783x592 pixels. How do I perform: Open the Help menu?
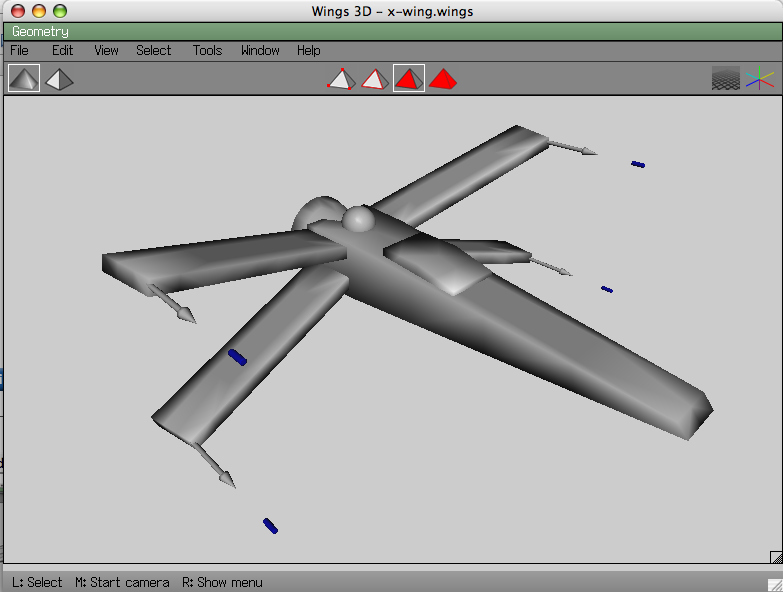pyautogui.click(x=309, y=50)
